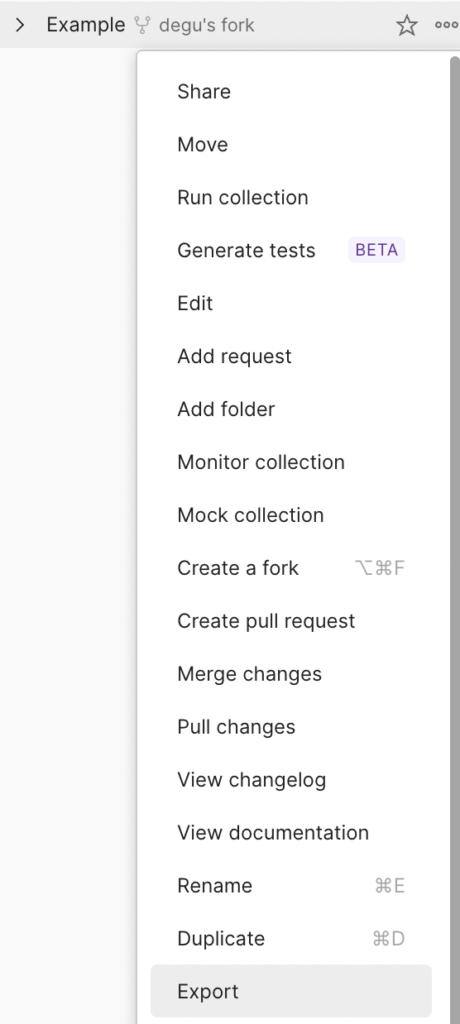Click the three-dots more actions icon

(x=446, y=25)
